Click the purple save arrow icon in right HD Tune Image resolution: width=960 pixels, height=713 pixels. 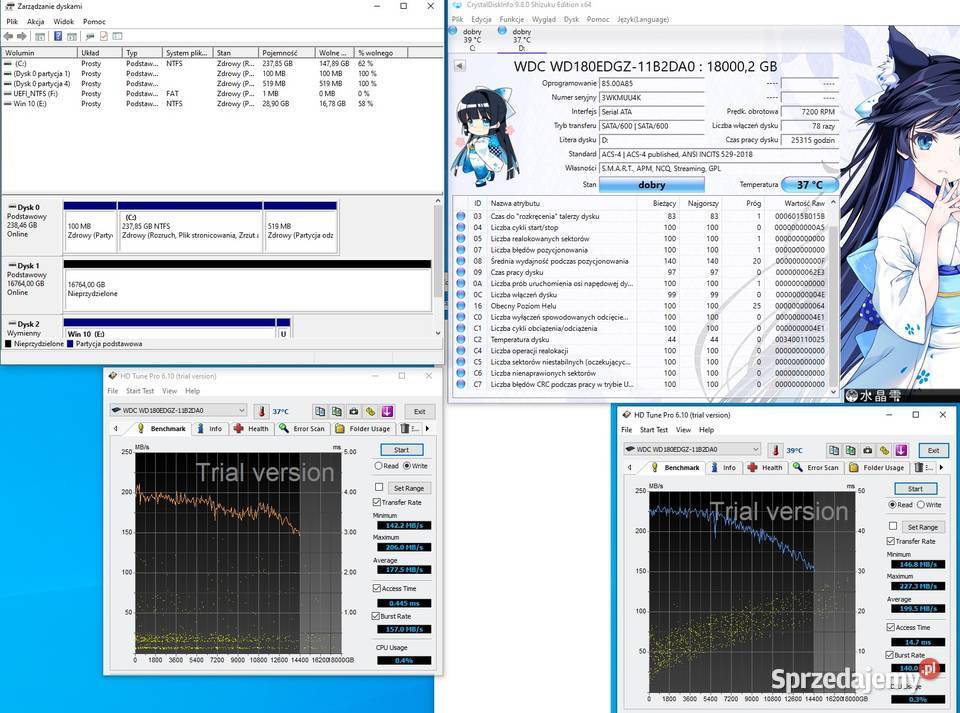901,450
